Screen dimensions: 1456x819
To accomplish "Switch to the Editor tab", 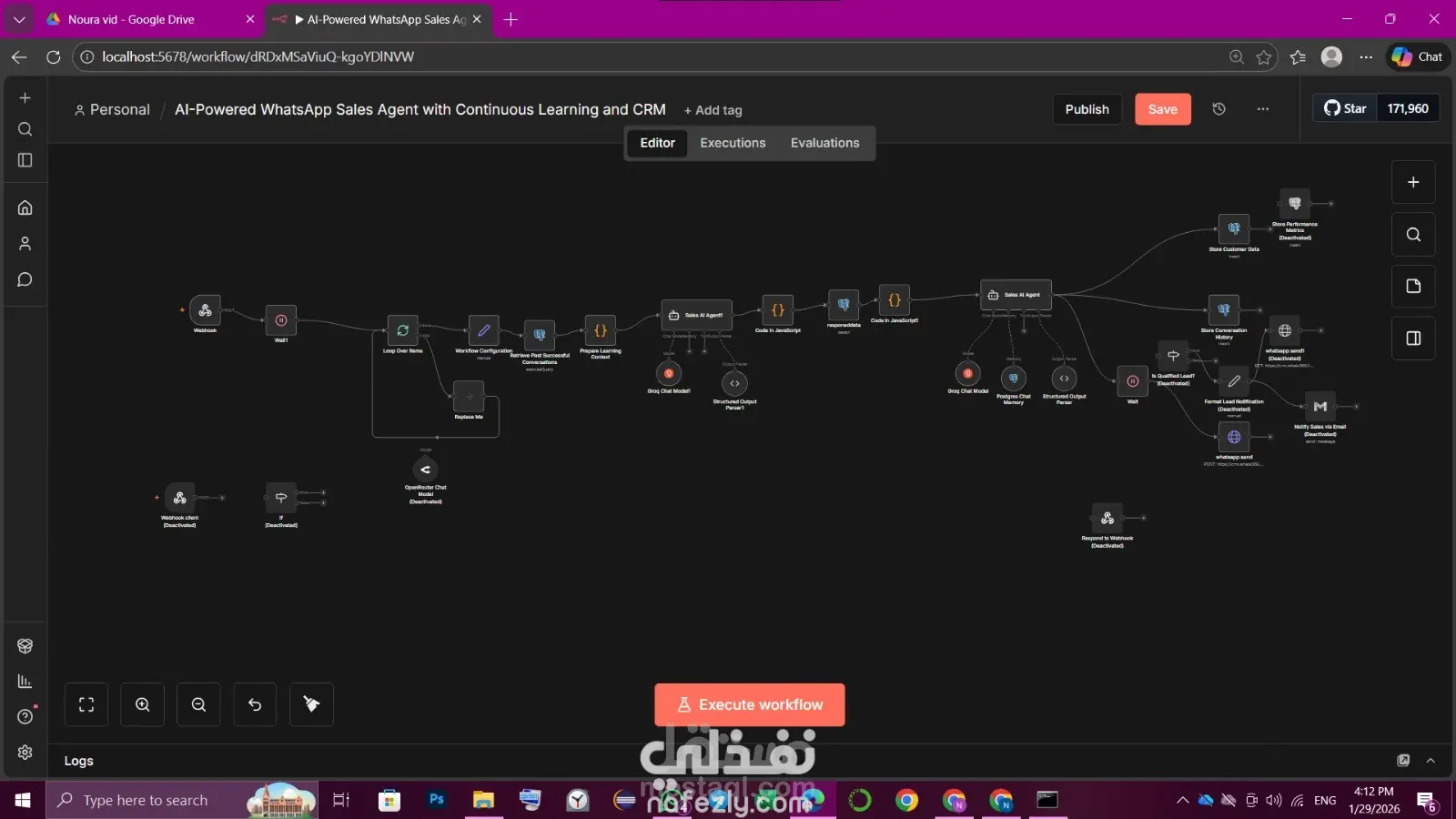I will [x=657, y=143].
